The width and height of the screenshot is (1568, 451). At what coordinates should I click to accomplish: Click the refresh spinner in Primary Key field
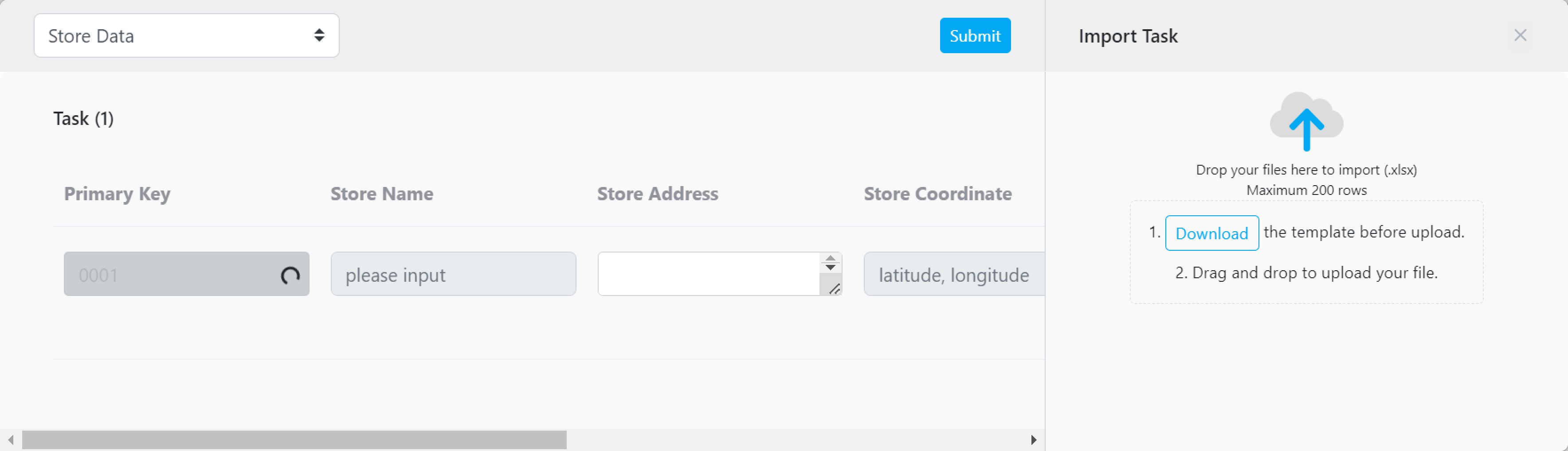[290, 276]
